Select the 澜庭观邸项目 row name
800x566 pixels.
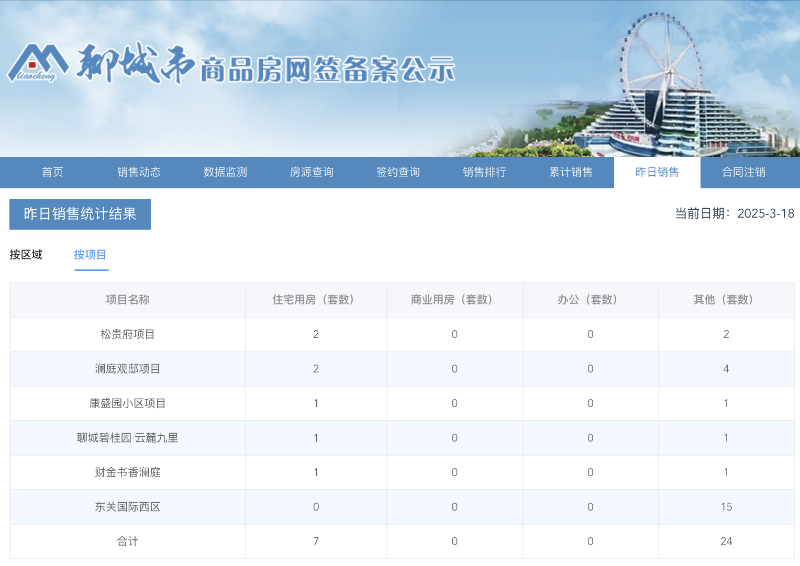(x=128, y=369)
